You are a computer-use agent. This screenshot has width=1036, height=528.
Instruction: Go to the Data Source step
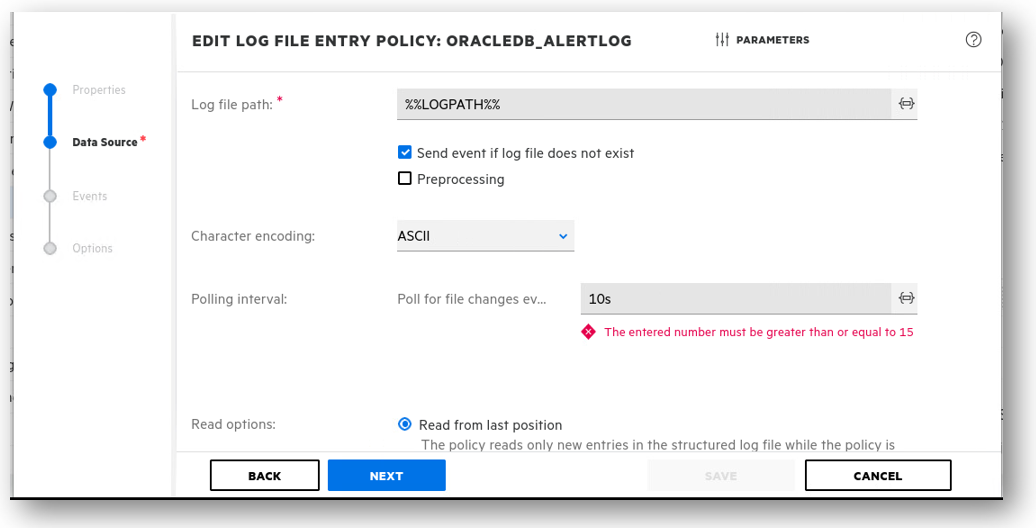tap(104, 142)
